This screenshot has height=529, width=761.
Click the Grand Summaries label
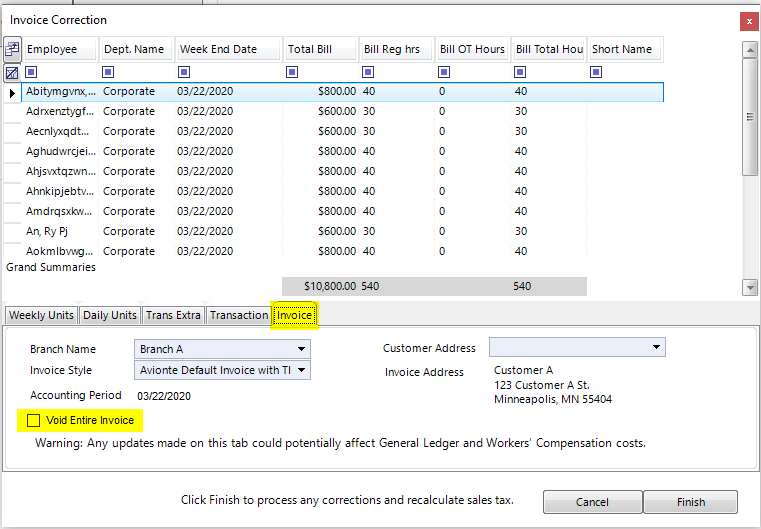pyautogui.click(x=51, y=267)
